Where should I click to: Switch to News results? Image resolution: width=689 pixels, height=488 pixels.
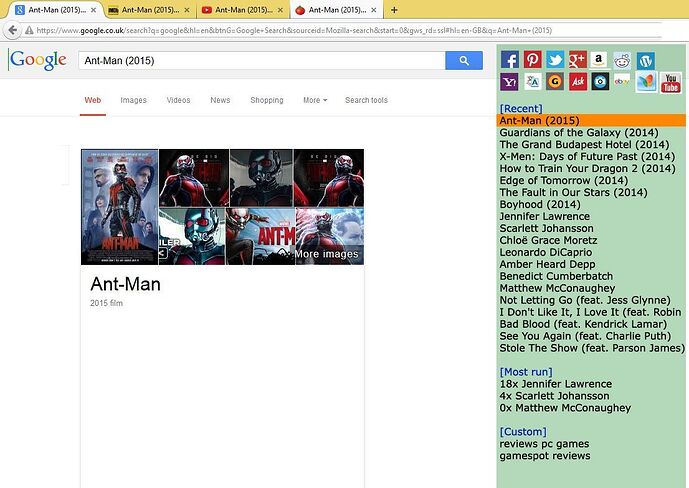(220, 100)
